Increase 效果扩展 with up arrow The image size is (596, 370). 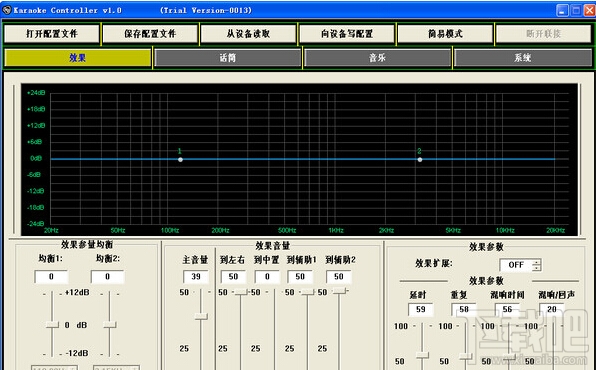coord(536,262)
